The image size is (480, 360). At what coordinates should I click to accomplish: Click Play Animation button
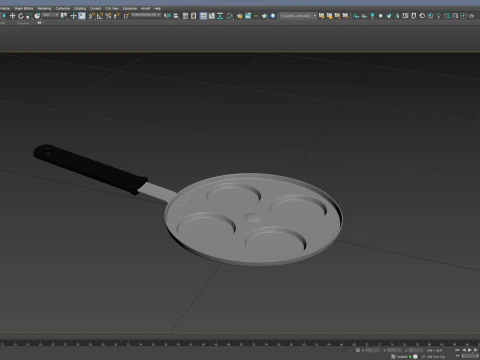[469, 350]
